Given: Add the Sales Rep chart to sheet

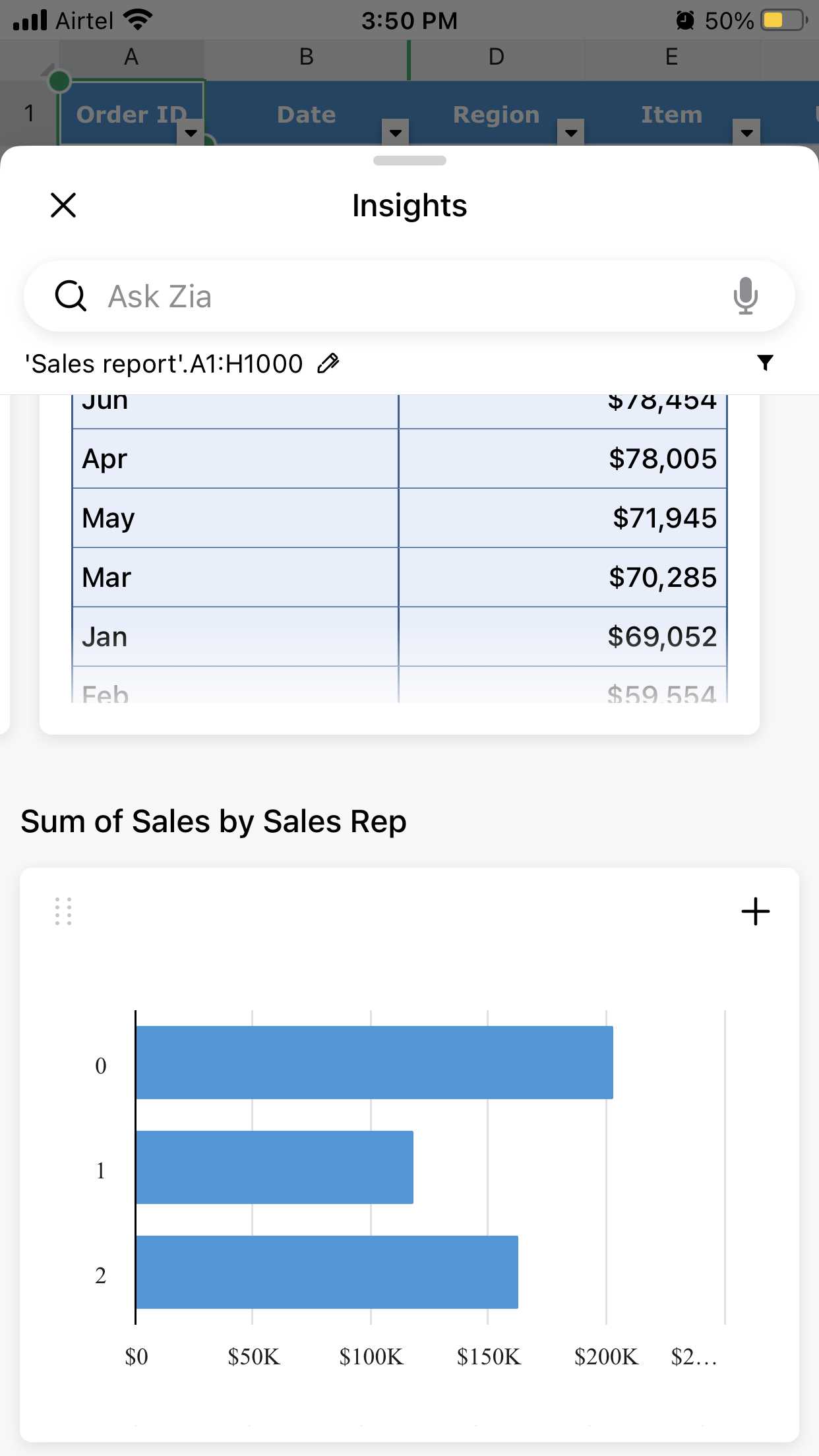Looking at the screenshot, I should [755, 911].
